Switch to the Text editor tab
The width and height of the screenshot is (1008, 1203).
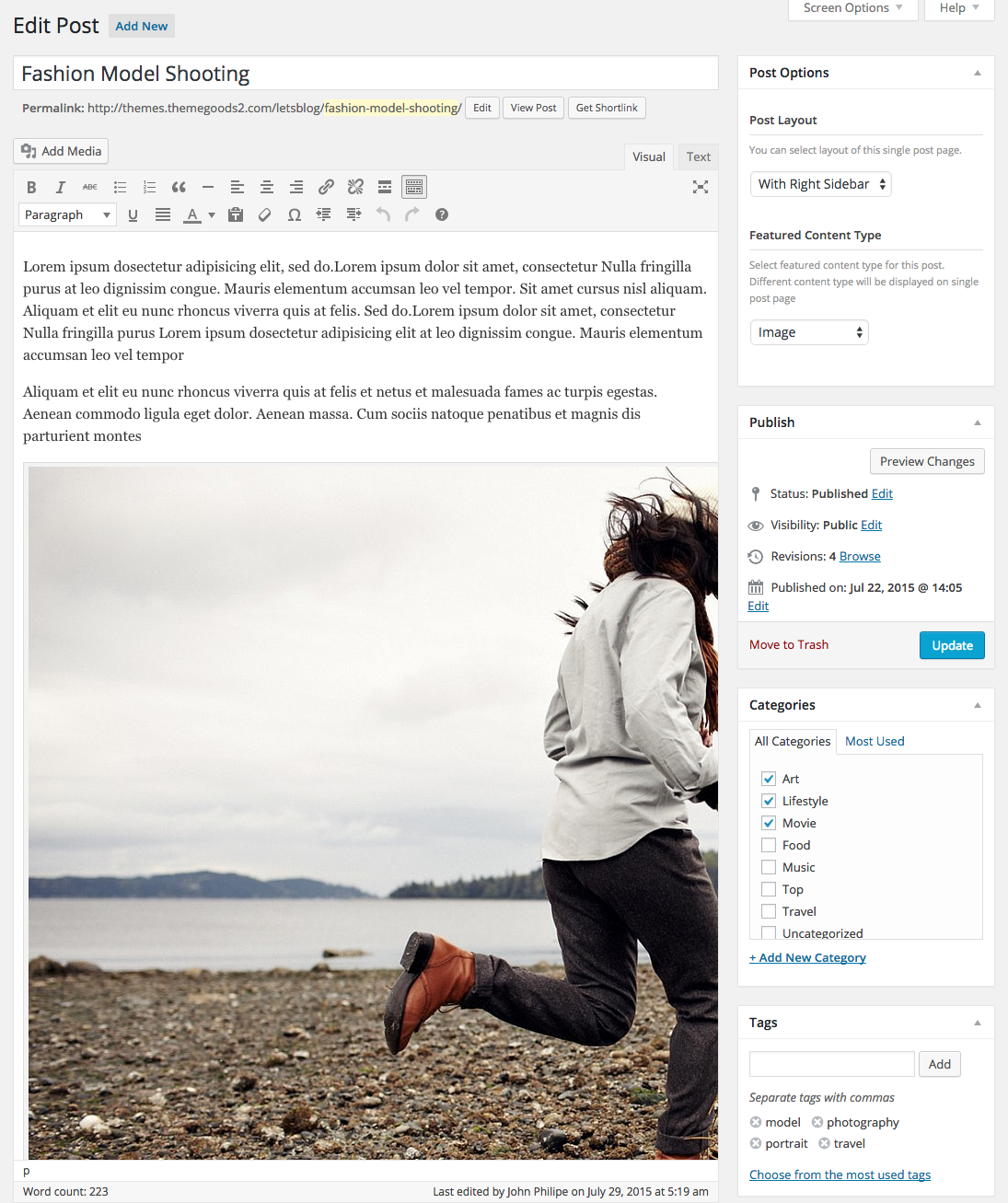coord(698,156)
